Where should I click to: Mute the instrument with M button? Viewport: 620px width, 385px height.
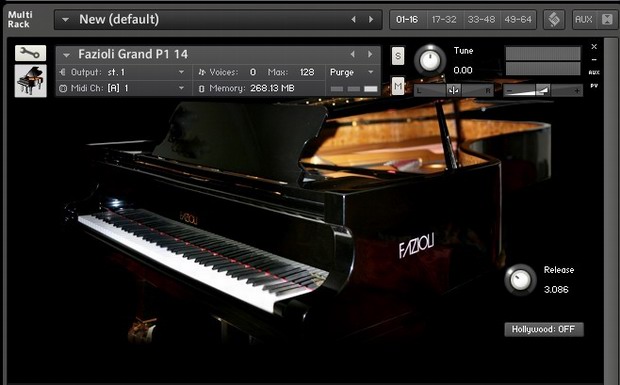pos(398,86)
